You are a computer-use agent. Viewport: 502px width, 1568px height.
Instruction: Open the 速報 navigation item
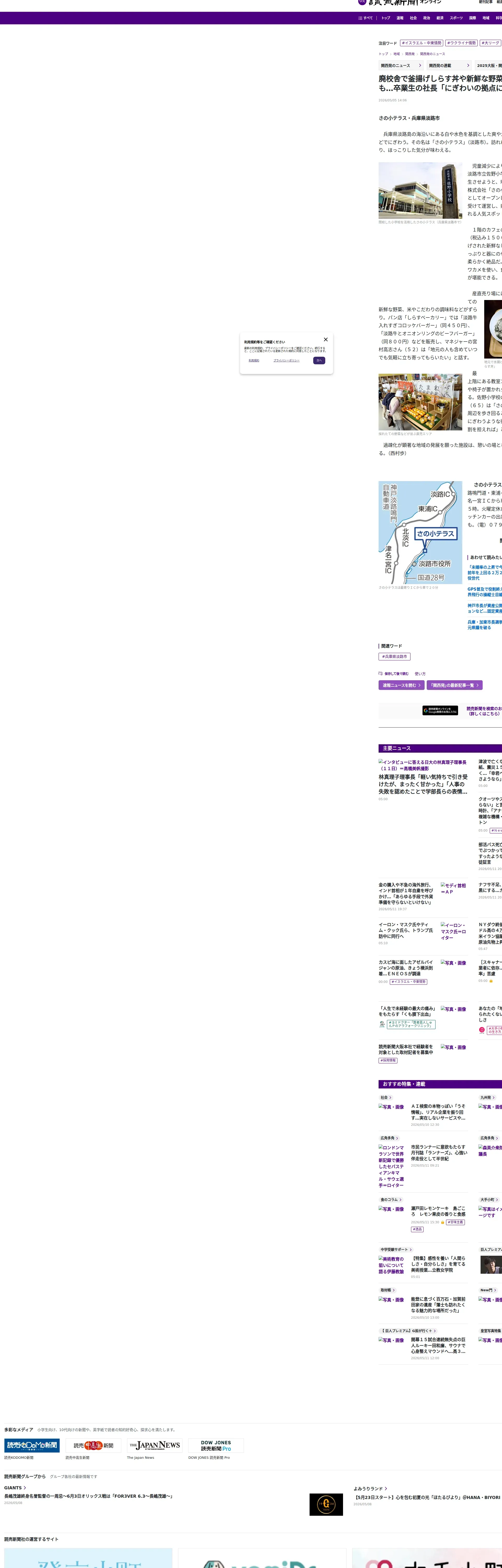[400, 18]
